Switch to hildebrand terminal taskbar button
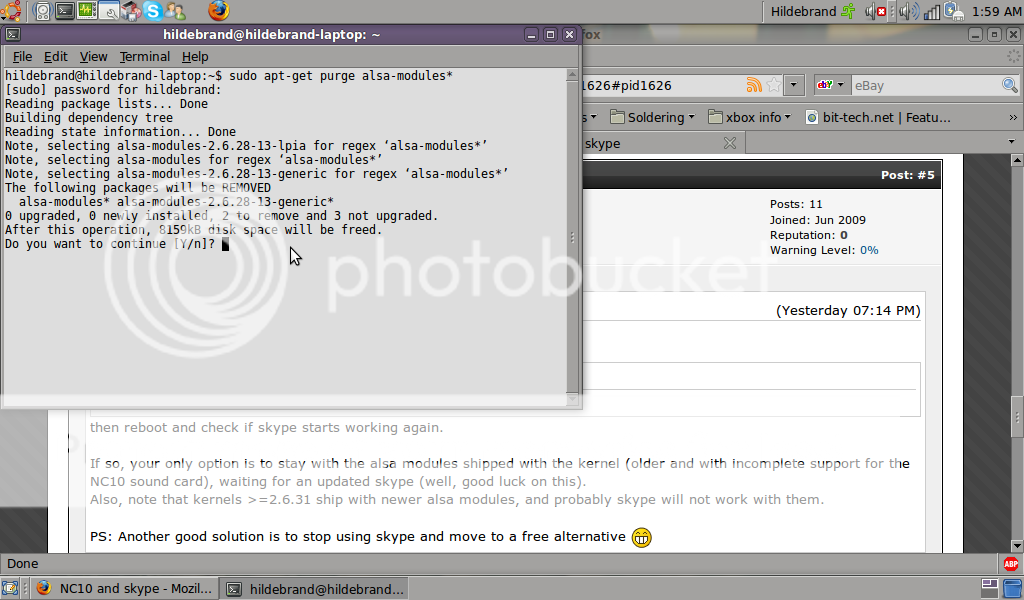This screenshot has height=600, width=1024. point(315,588)
